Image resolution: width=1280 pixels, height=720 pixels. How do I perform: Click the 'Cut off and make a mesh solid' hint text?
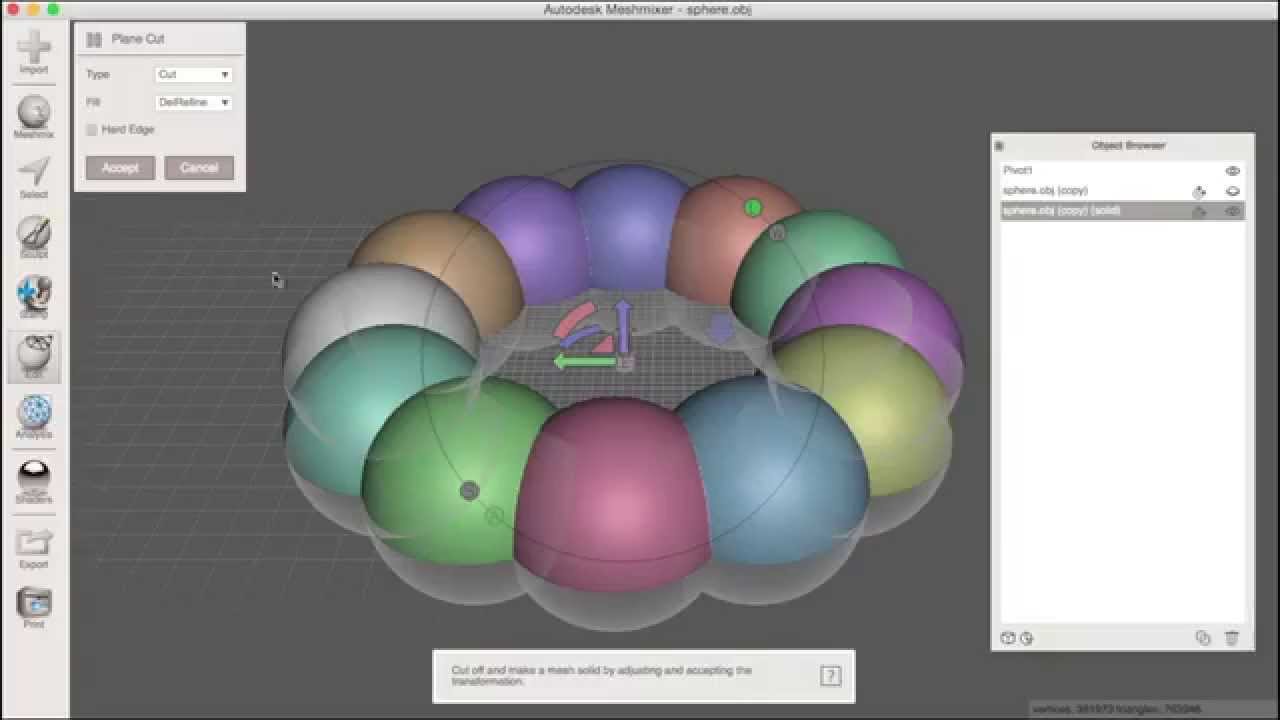tap(601, 676)
